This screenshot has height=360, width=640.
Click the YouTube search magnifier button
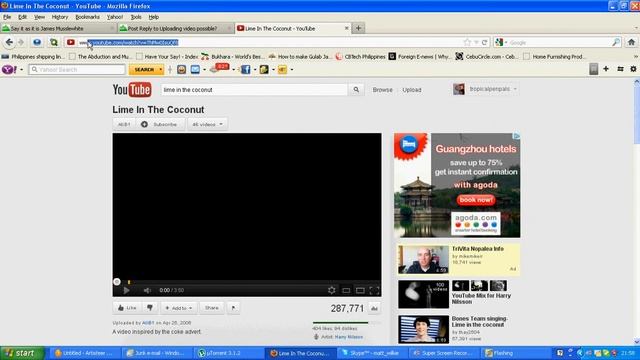[356, 89]
